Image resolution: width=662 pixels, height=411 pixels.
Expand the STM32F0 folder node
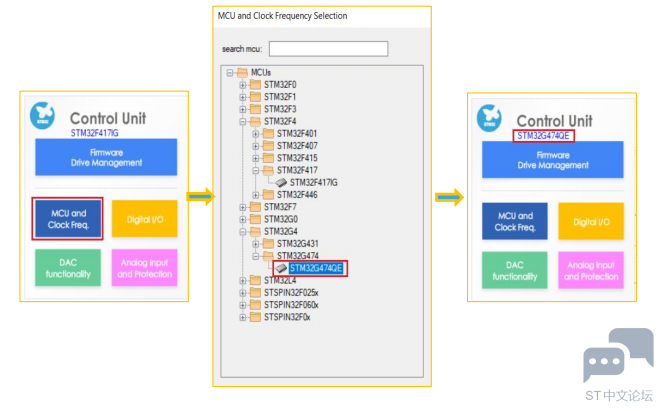point(243,85)
